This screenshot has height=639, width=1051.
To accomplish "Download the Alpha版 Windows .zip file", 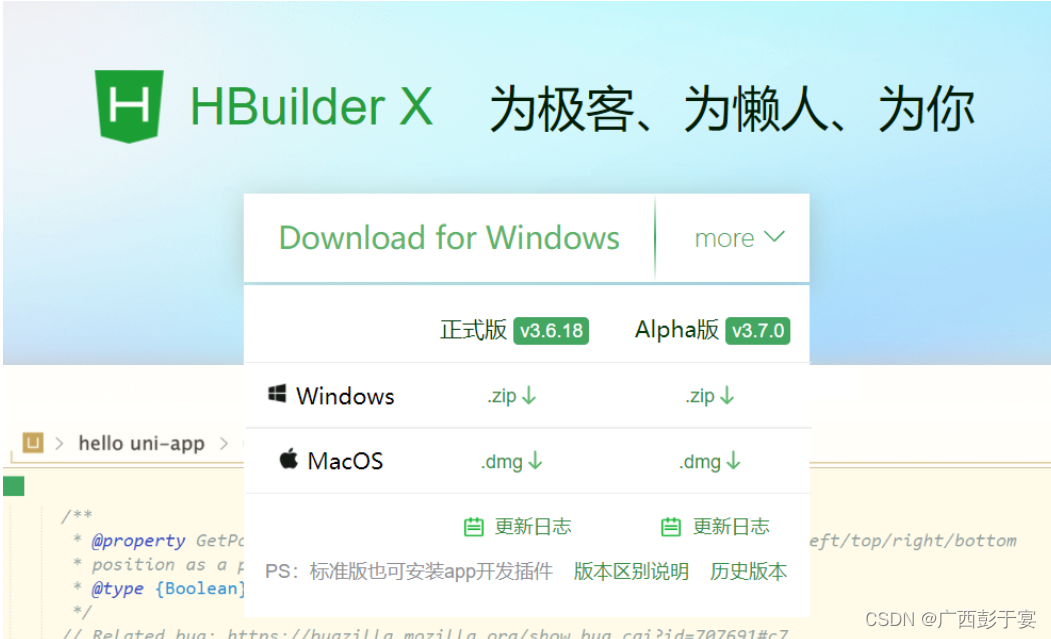I will point(709,396).
